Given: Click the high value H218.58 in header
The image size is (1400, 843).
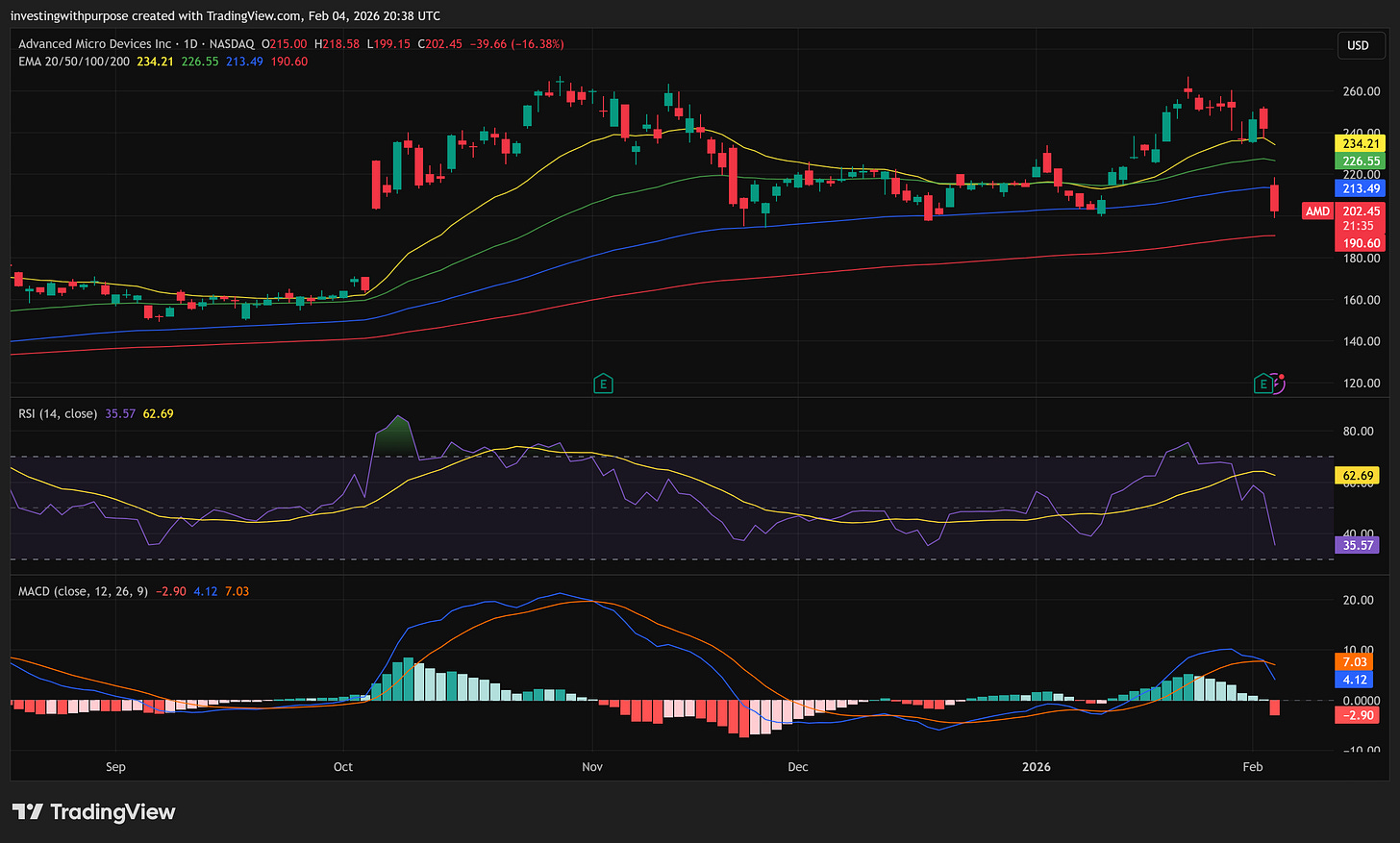Looking at the screenshot, I should pyautogui.click(x=337, y=44).
